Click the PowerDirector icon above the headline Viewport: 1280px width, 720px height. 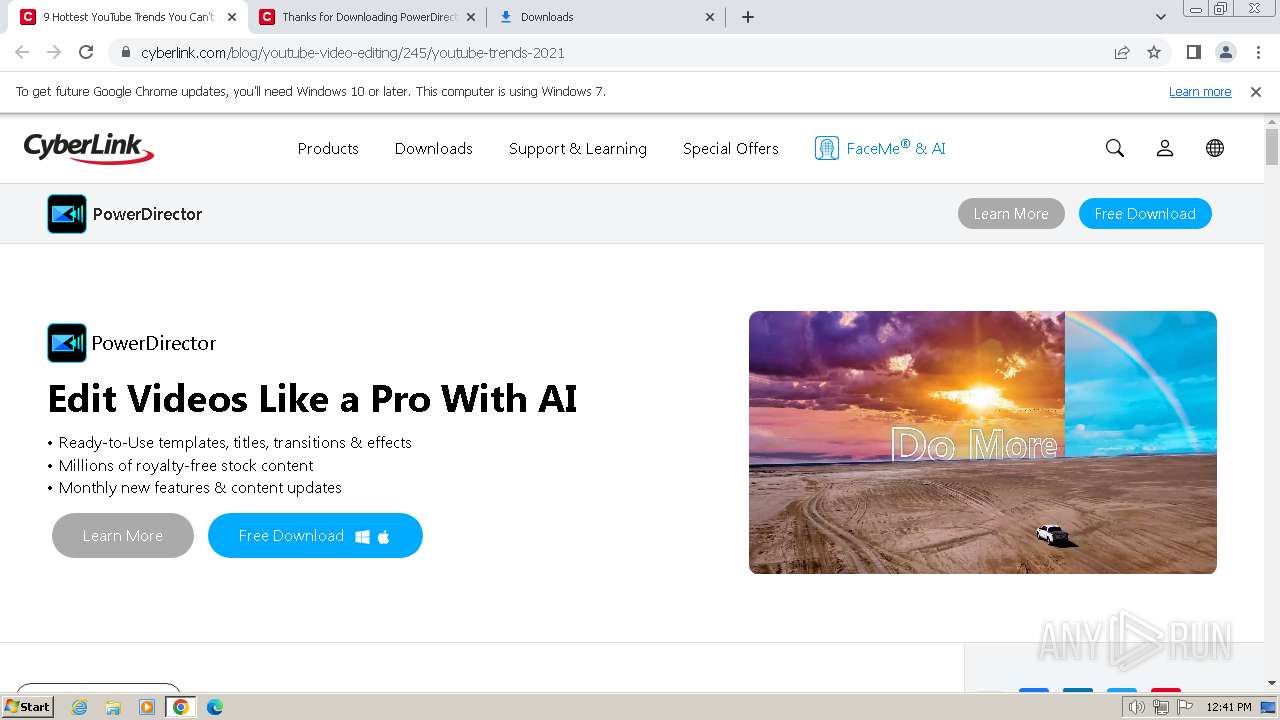pos(67,343)
